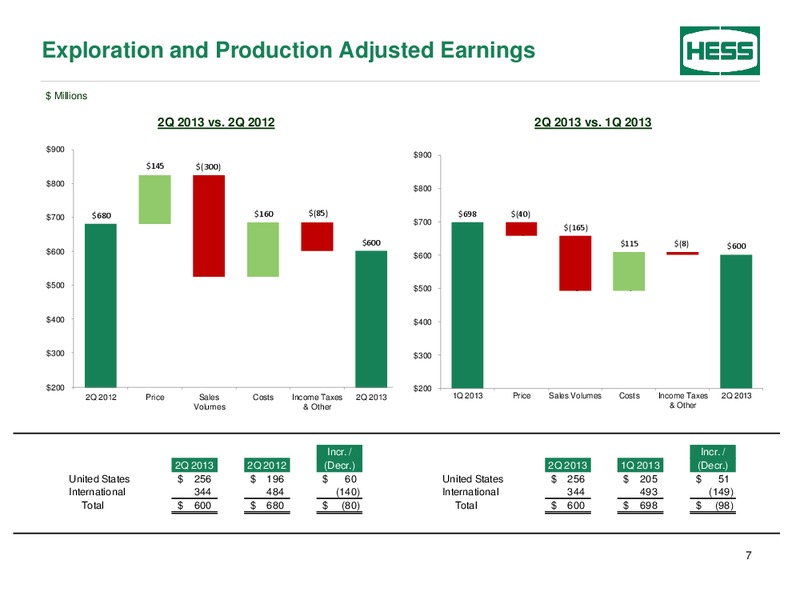Select the "484" International cell
This screenshot has width=800, height=600.
click(x=274, y=492)
